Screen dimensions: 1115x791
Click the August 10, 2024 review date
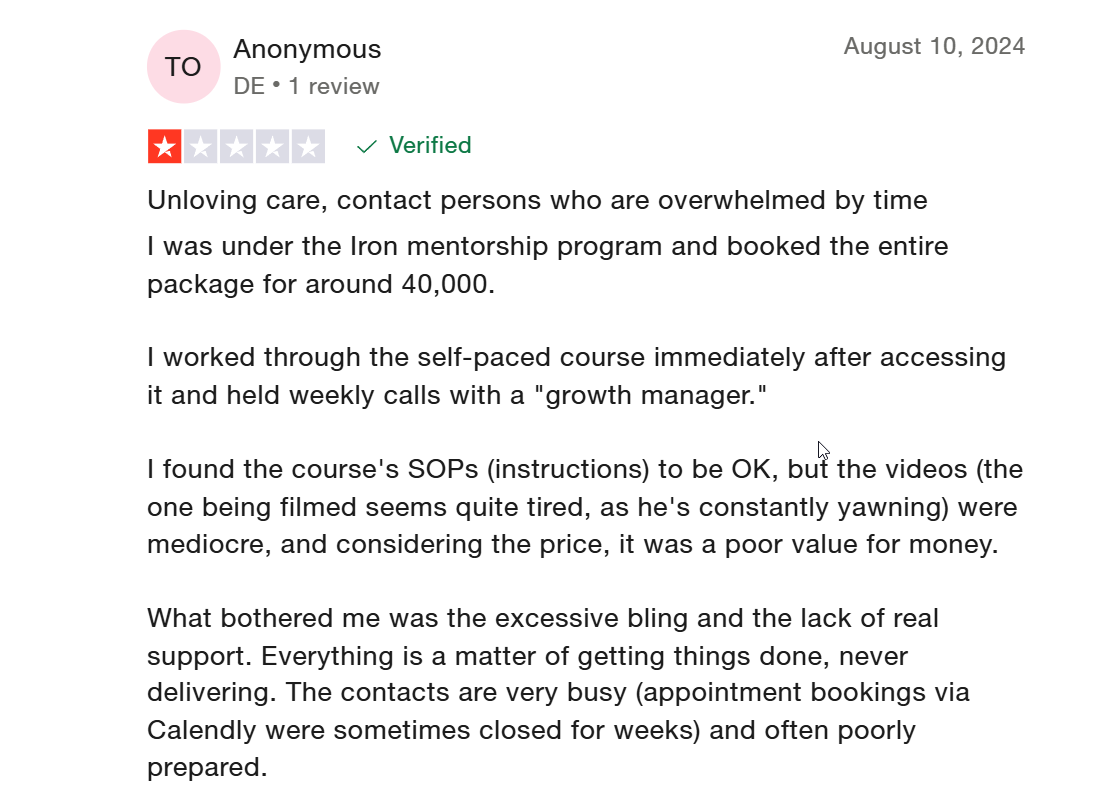click(x=934, y=46)
